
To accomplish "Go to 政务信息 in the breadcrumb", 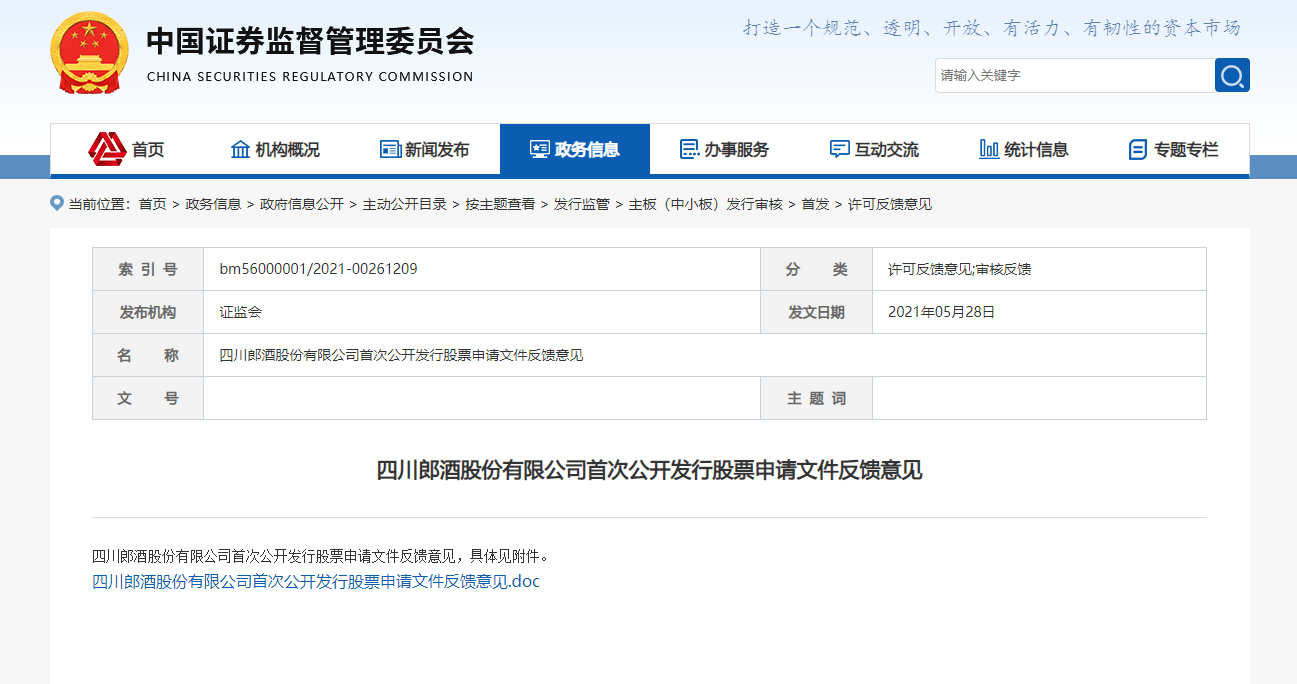I will [x=213, y=204].
